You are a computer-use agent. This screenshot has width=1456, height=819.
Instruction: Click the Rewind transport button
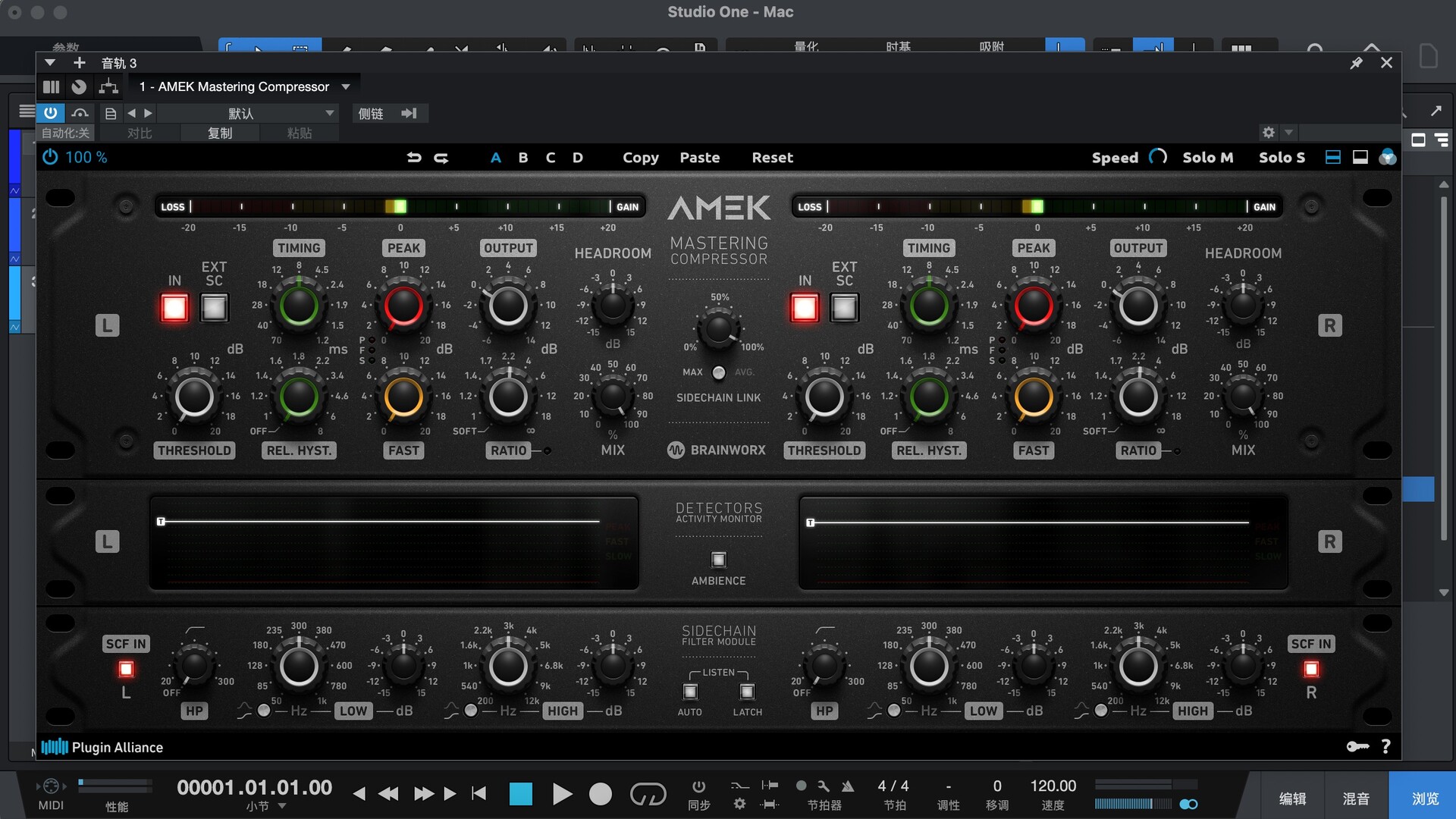(x=388, y=794)
